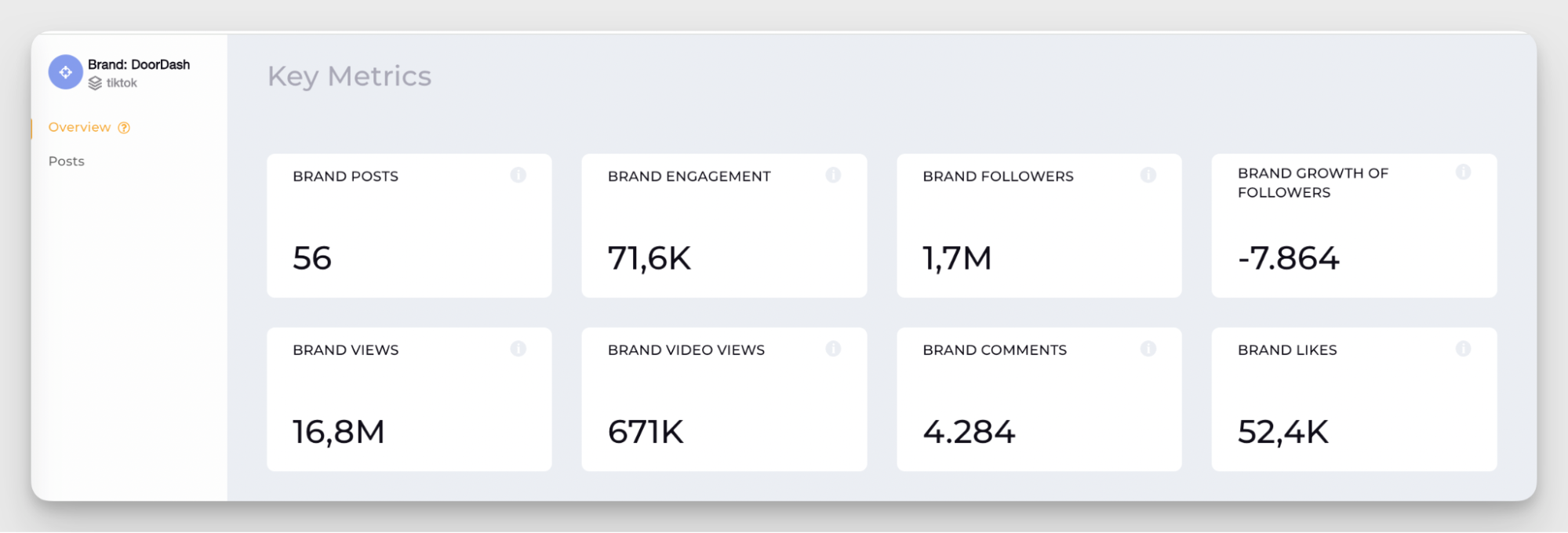Click the DoorDash brand avatar icon

pos(66,72)
